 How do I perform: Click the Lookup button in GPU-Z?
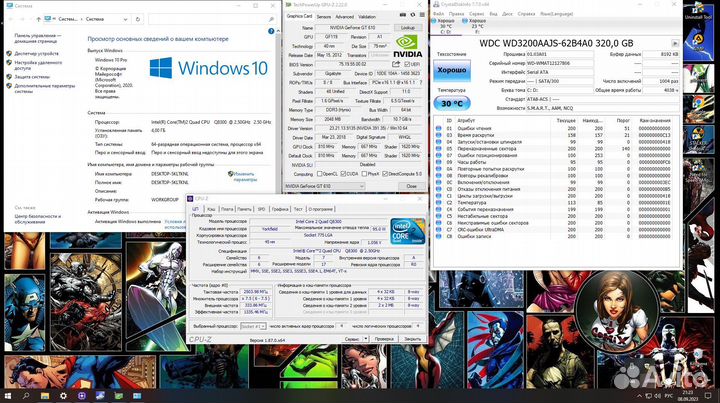(408, 28)
